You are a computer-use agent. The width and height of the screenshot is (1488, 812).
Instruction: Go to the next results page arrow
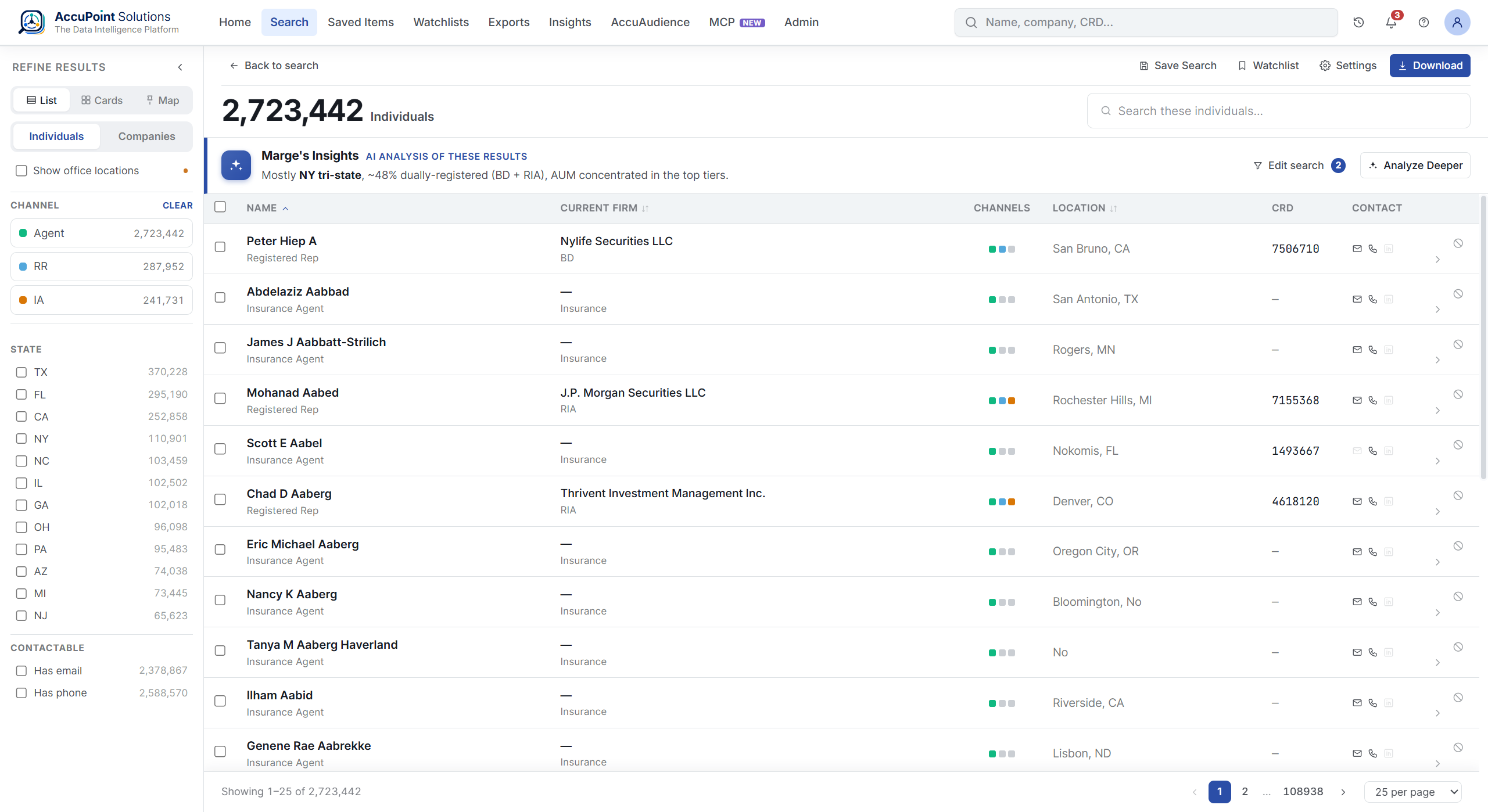click(x=1343, y=792)
